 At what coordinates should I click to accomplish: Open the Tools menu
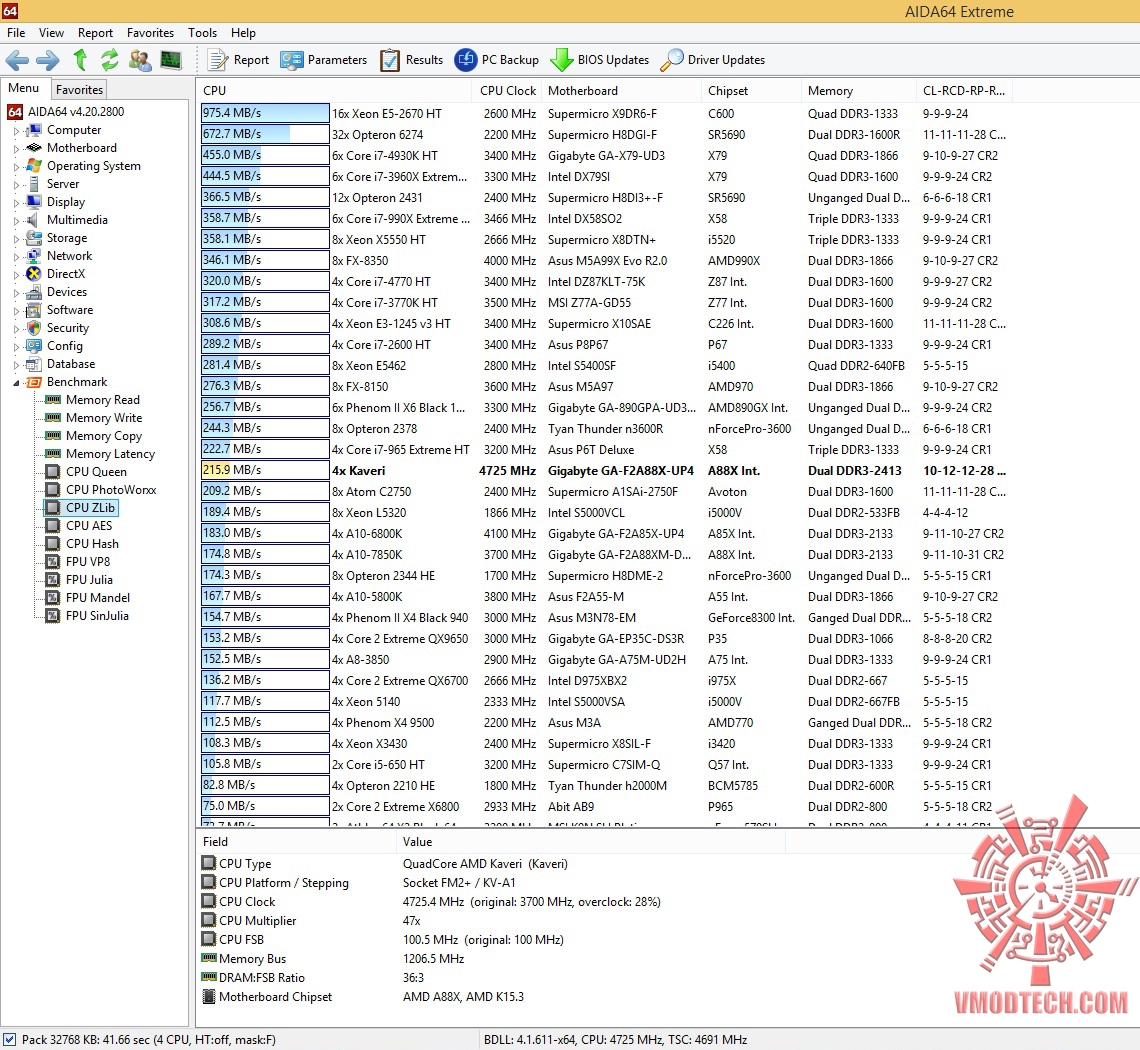202,33
